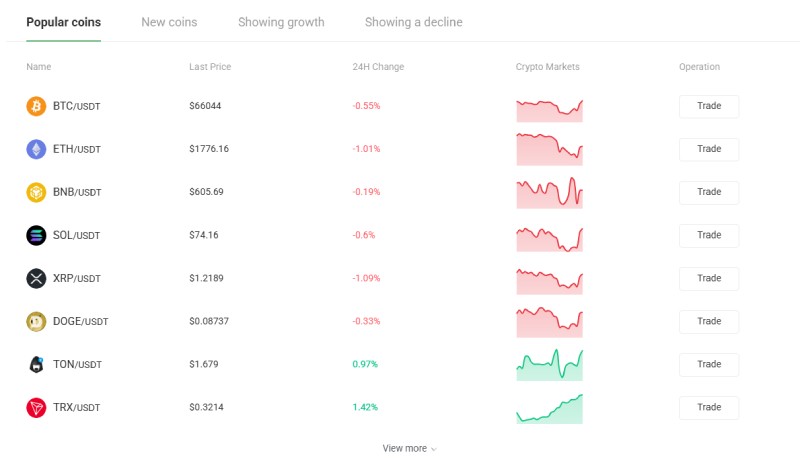Select the Popular coins tab
This screenshot has width=800, height=467.
[64, 22]
